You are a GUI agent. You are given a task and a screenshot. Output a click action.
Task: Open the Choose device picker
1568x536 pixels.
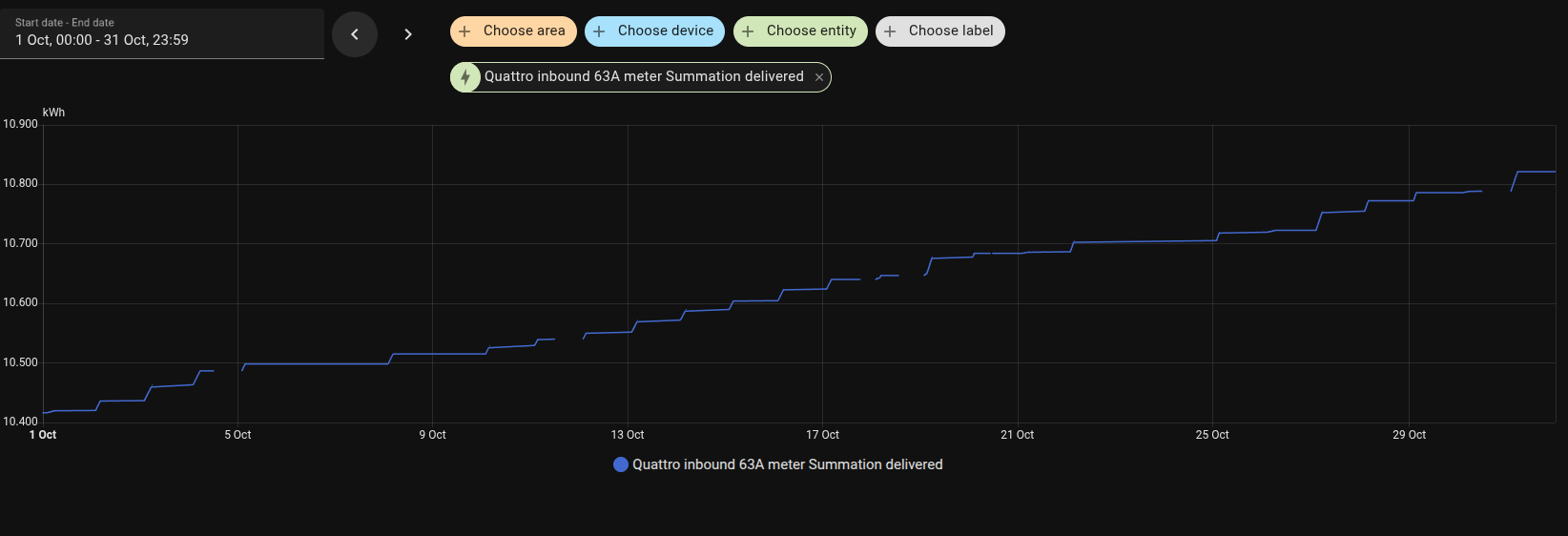[665, 31]
